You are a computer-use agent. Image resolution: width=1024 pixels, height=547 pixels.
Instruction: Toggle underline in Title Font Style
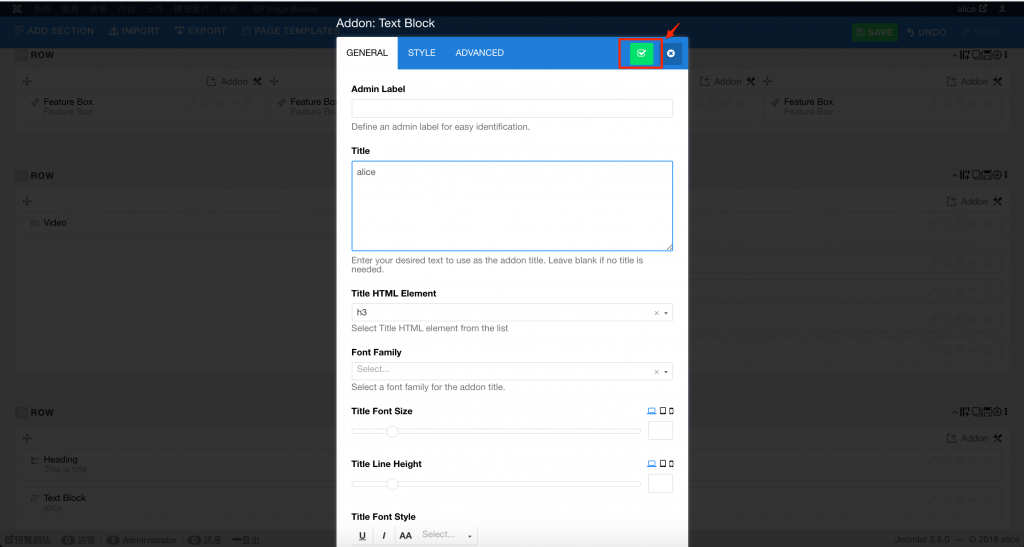[x=362, y=536]
